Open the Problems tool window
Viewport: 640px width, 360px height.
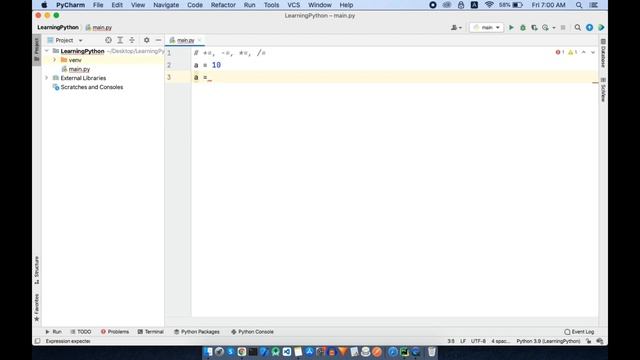(x=115, y=331)
